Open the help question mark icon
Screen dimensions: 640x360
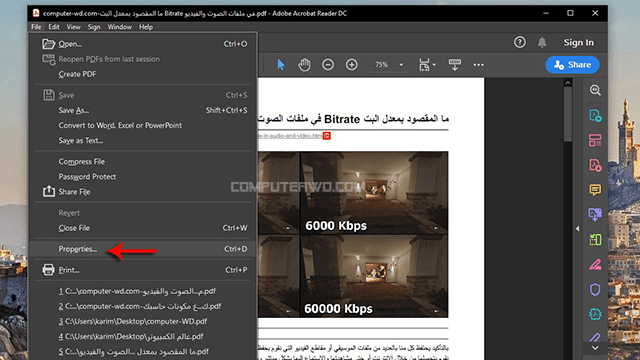(520, 42)
